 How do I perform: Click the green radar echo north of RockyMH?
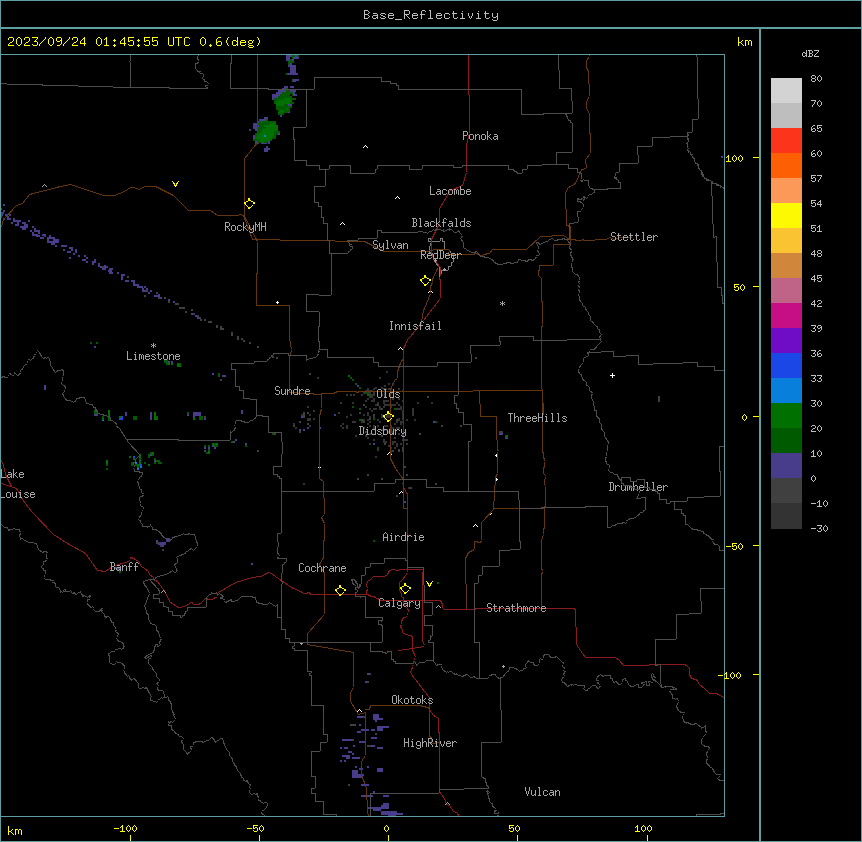[267, 131]
